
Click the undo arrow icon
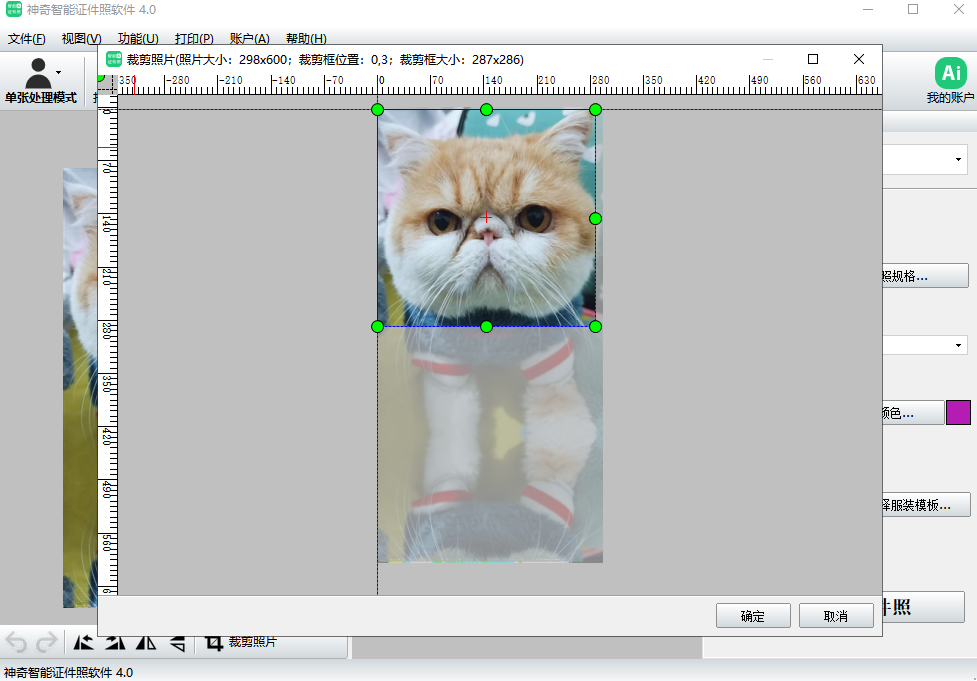16,643
